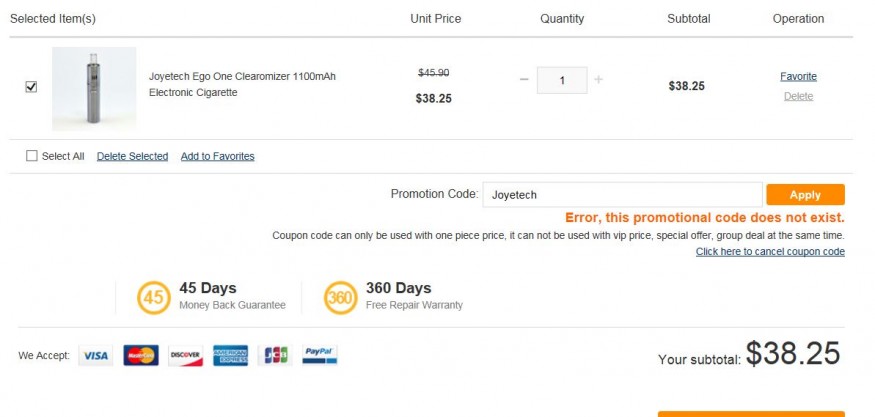
Task: Increase quantity with the plus button
Action: pyautogui.click(x=598, y=80)
